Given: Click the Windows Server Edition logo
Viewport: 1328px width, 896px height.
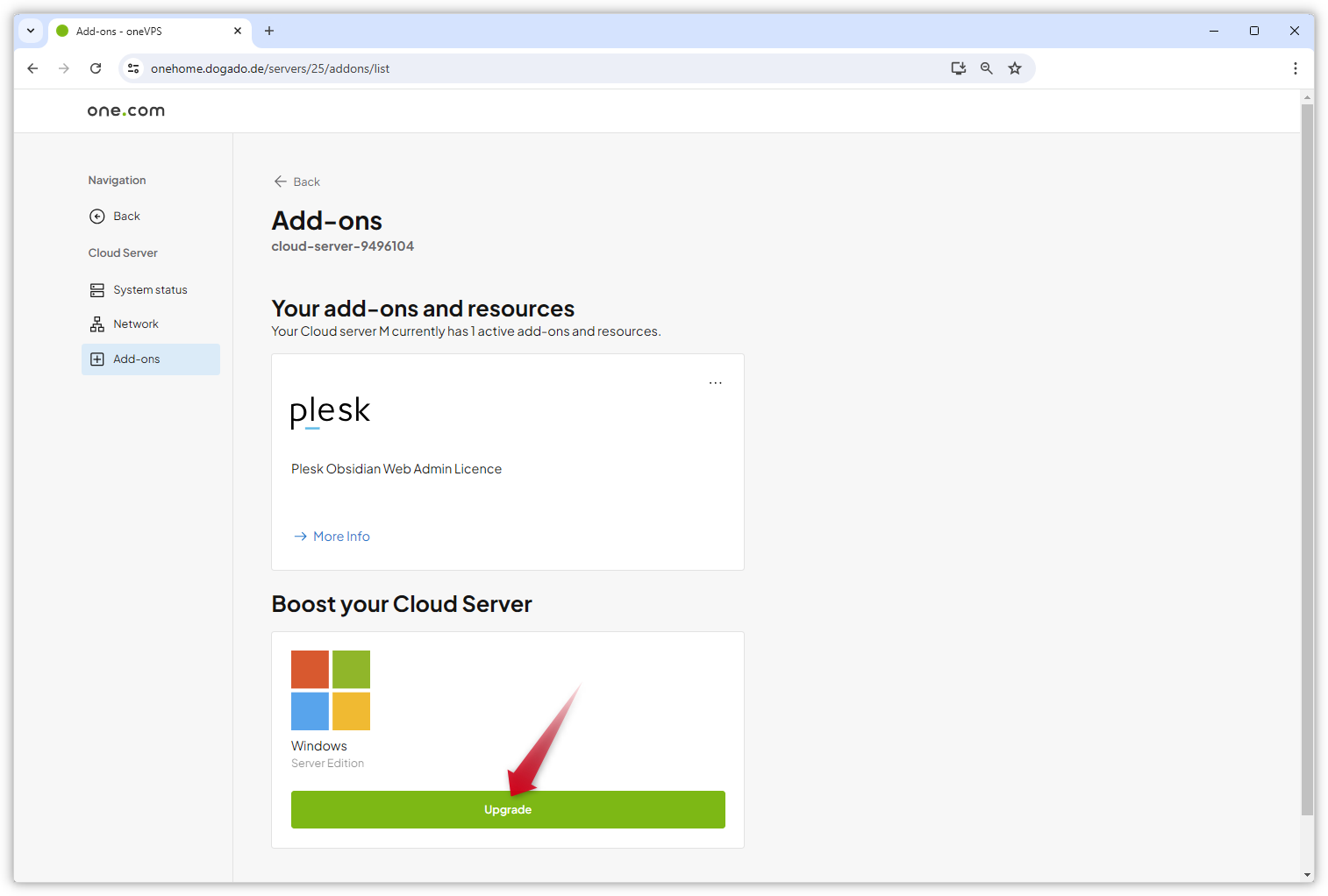Looking at the screenshot, I should (331, 690).
